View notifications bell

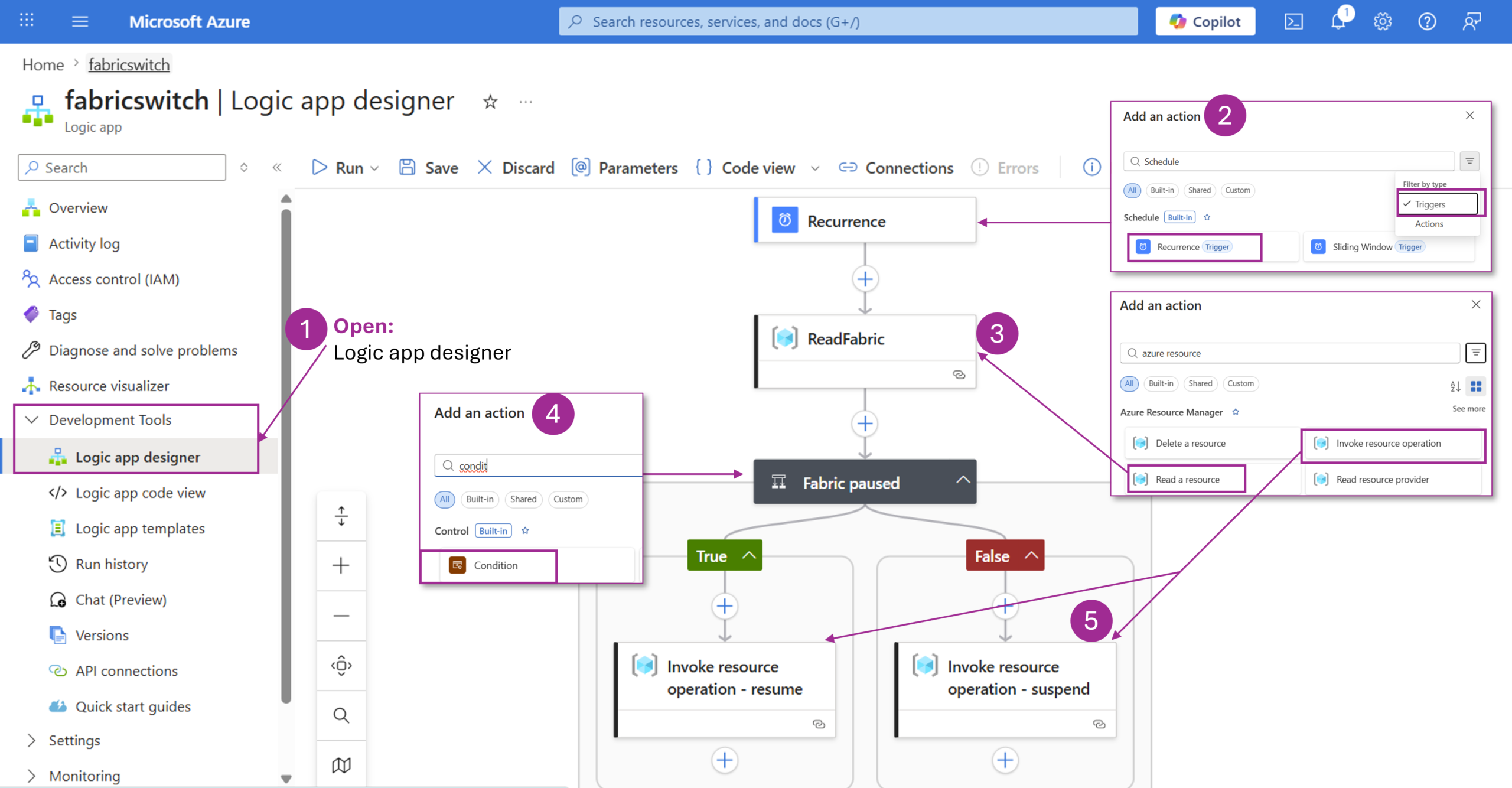point(1338,21)
